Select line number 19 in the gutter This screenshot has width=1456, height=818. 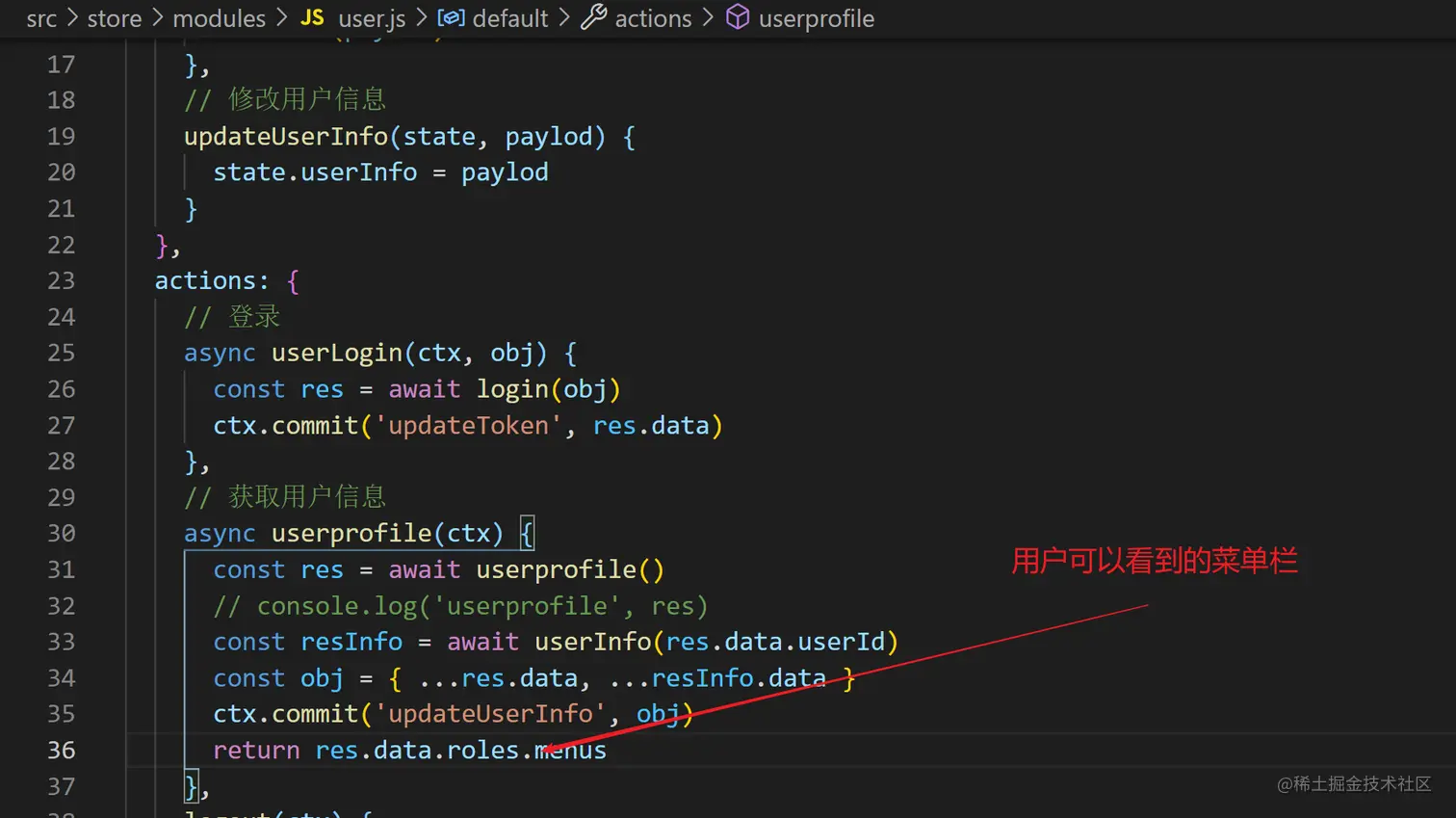[61, 137]
